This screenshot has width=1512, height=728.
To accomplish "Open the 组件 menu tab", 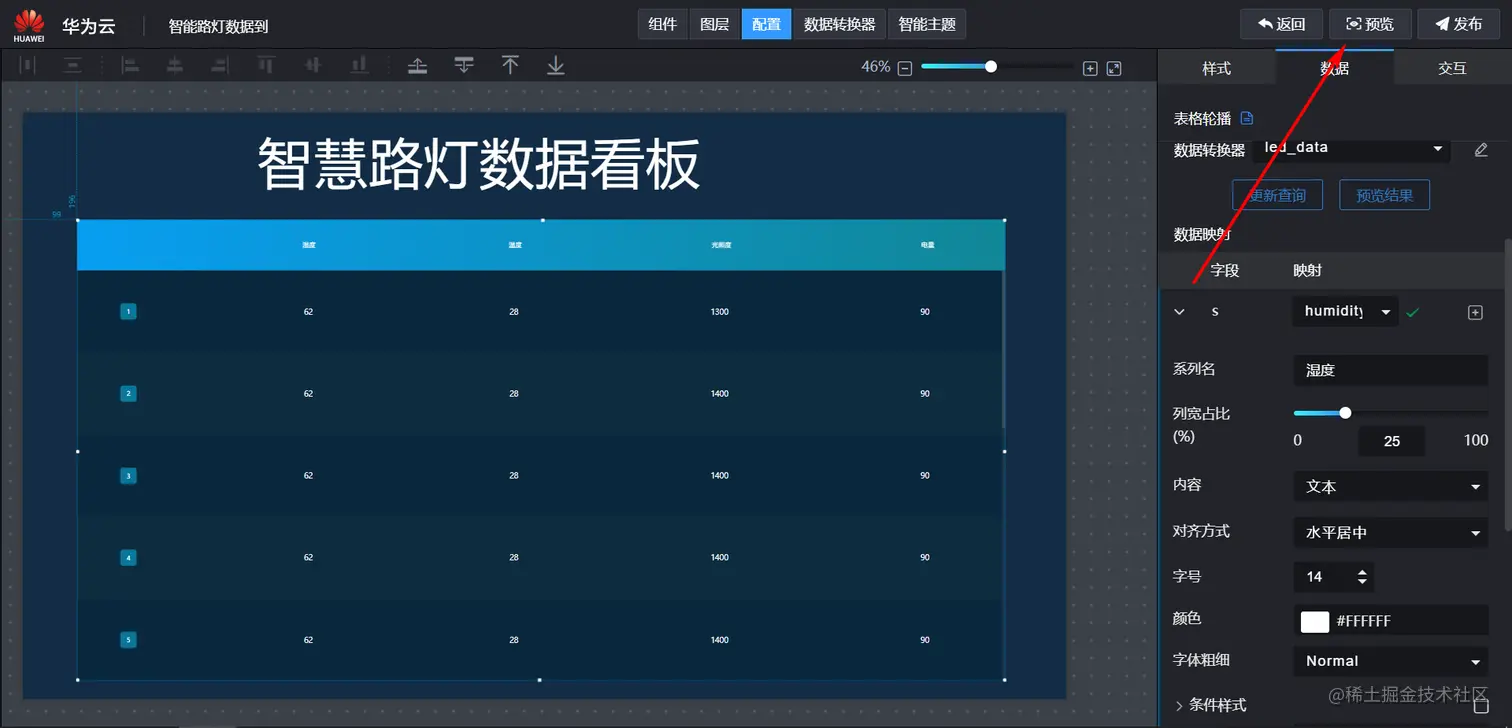I will coord(663,24).
